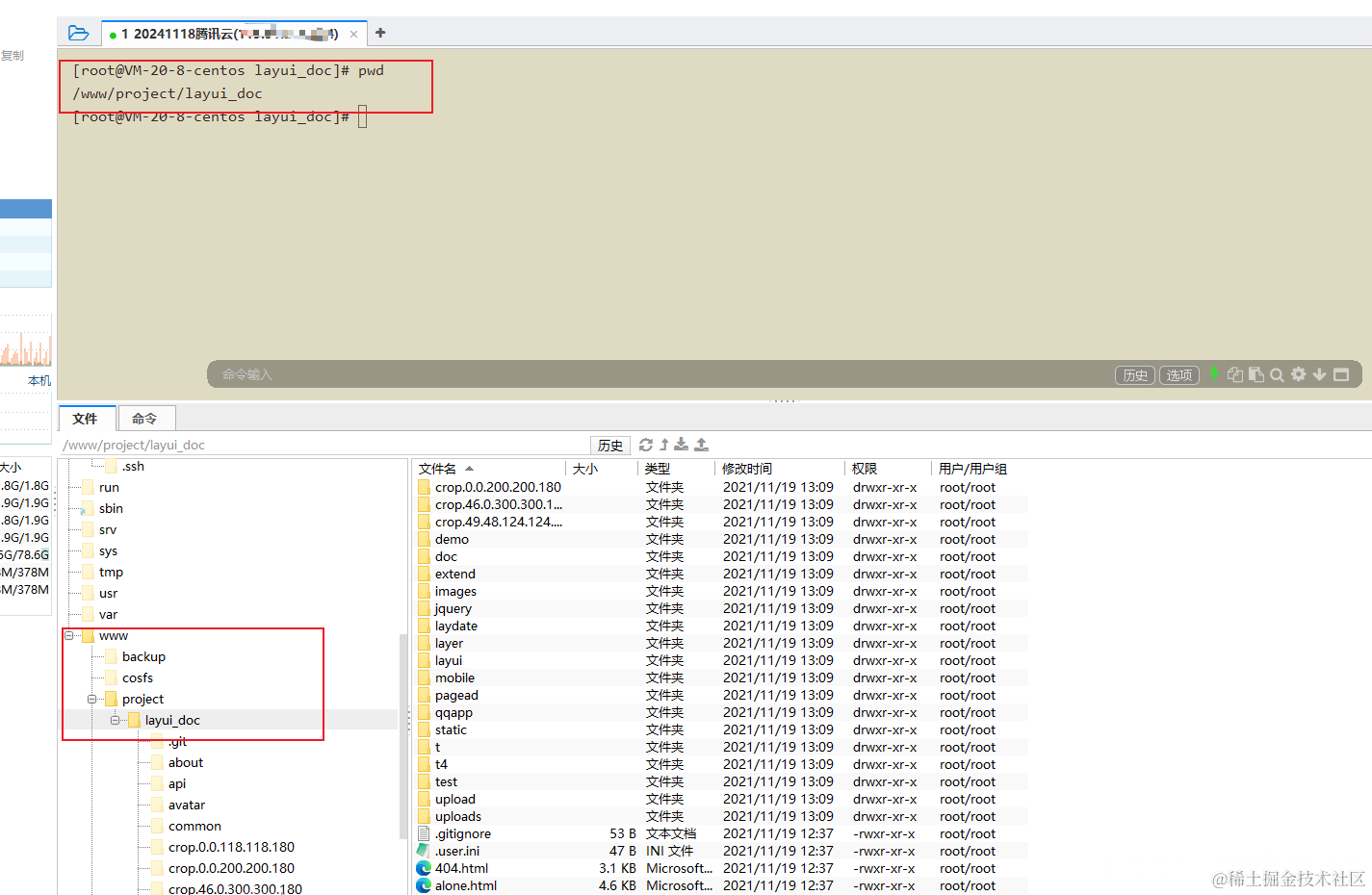Collapse the layui_doc tree node
Viewport: 1372px width, 895px height.
click(x=116, y=720)
